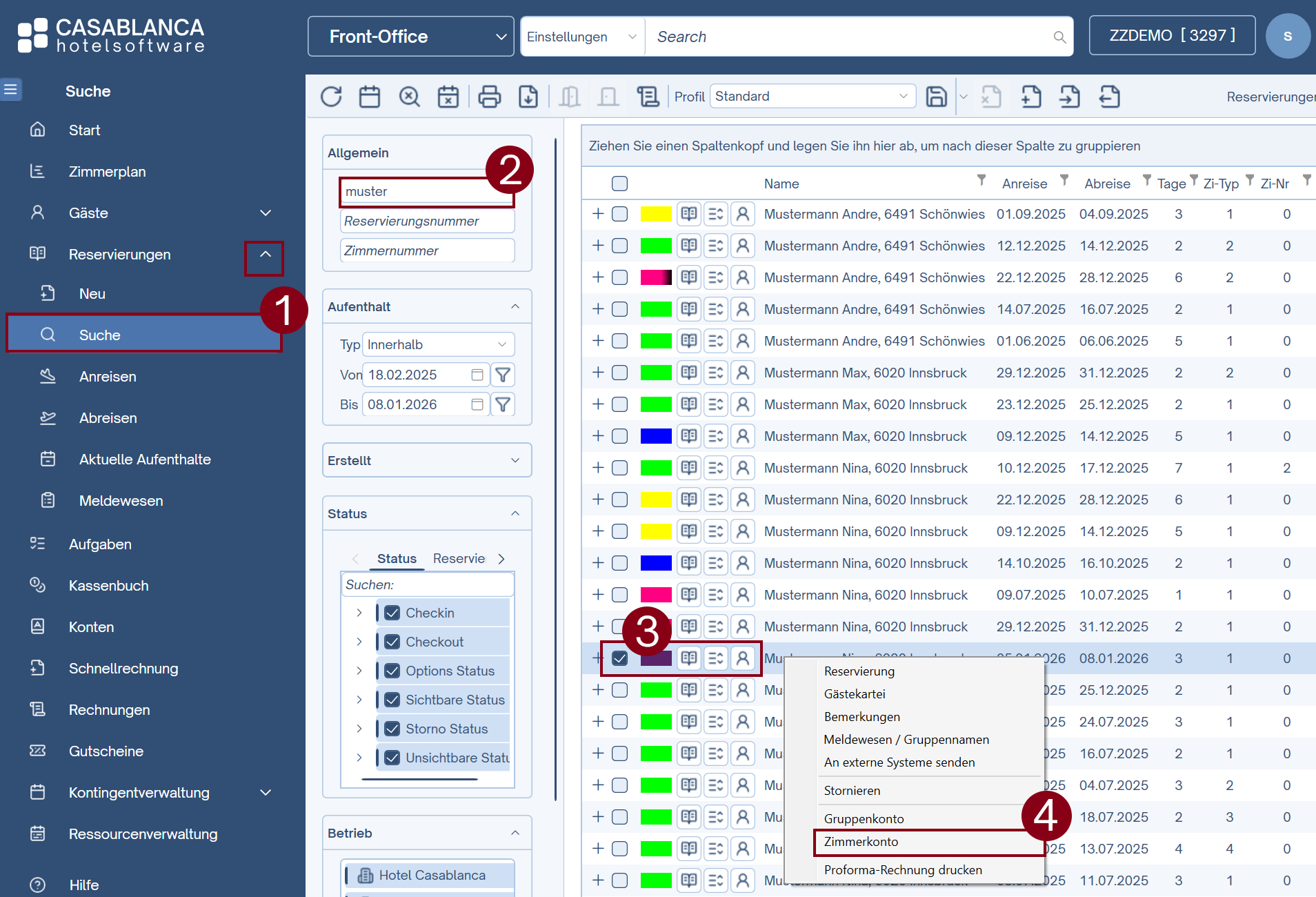Select Stornieren in the context menu

point(852,791)
